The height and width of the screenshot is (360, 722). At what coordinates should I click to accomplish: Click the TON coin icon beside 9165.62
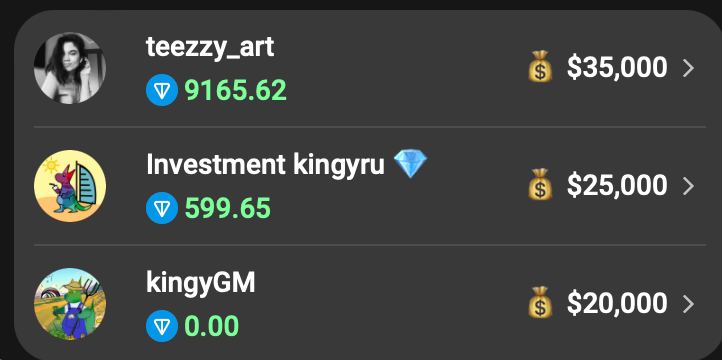point(162,90)
